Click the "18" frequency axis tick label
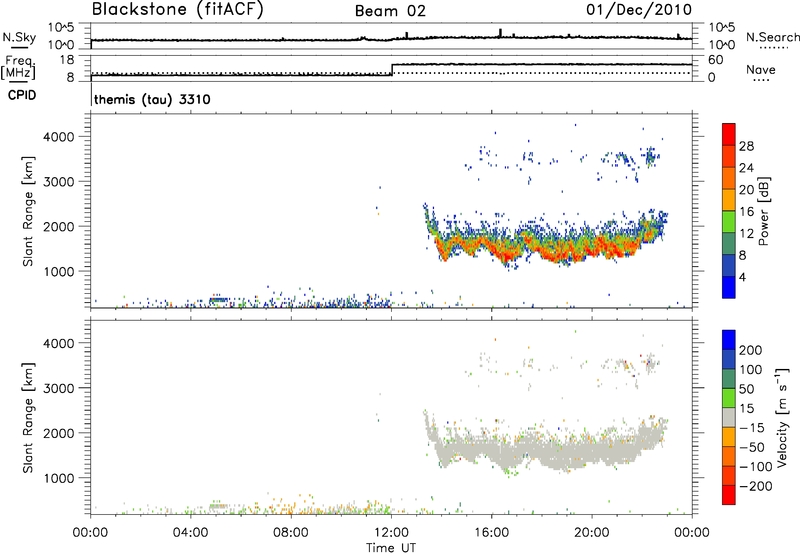This screenshot has width=800, height=554. pos(67,60)
